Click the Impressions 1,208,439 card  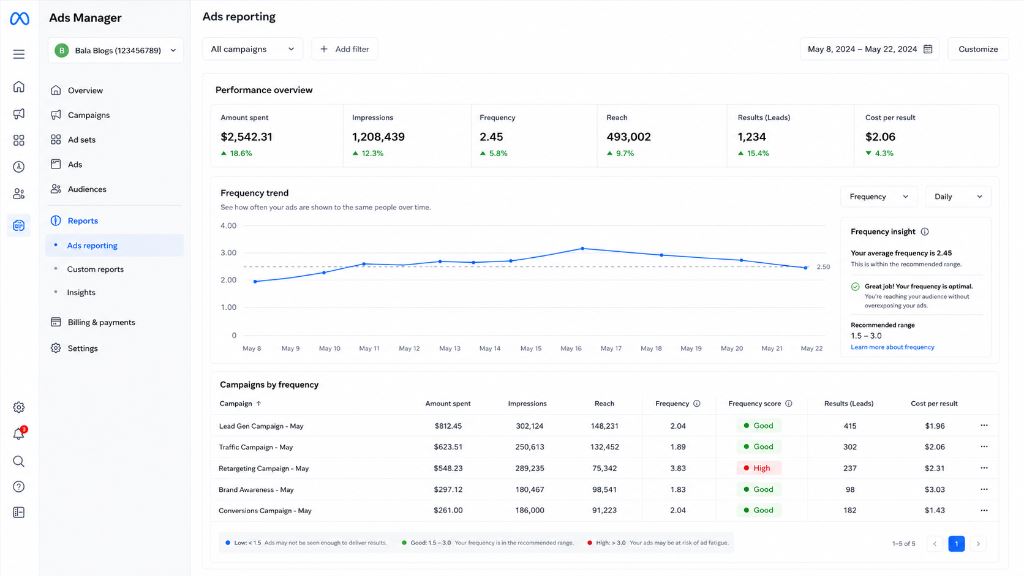pos(408,136)
